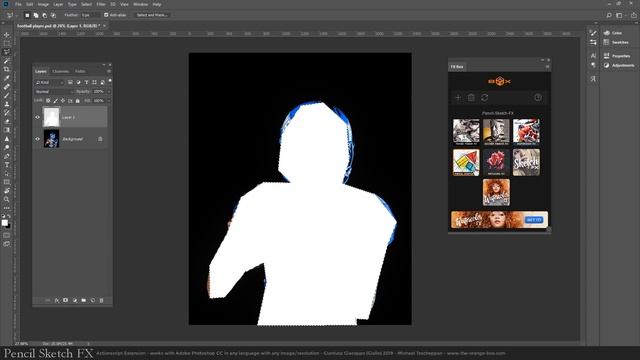The height and width of the screenshot is (360, 640).
Task: Open the FX Box panel flyout menu
Action: (x=547, y=67)
